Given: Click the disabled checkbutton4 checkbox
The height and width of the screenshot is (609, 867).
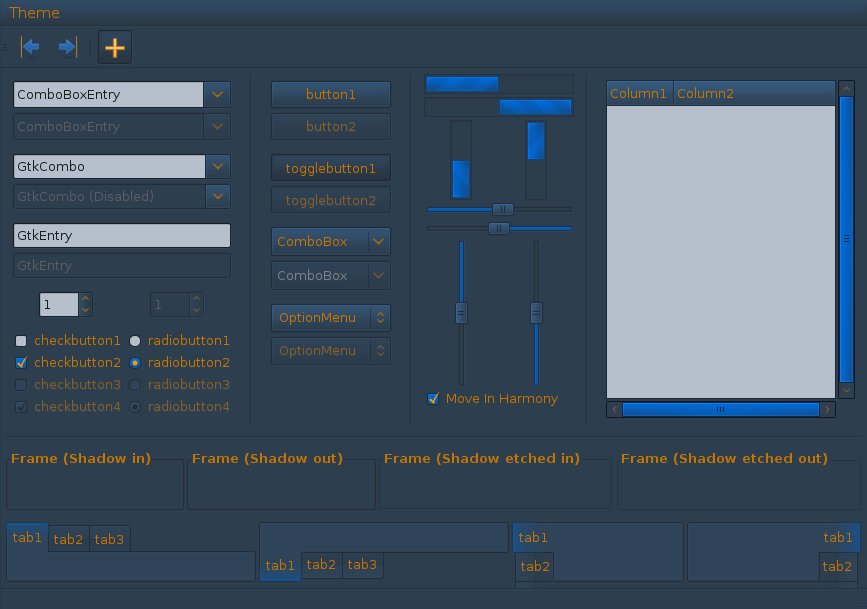Looking at the screenshot, I should click(21, 407).
